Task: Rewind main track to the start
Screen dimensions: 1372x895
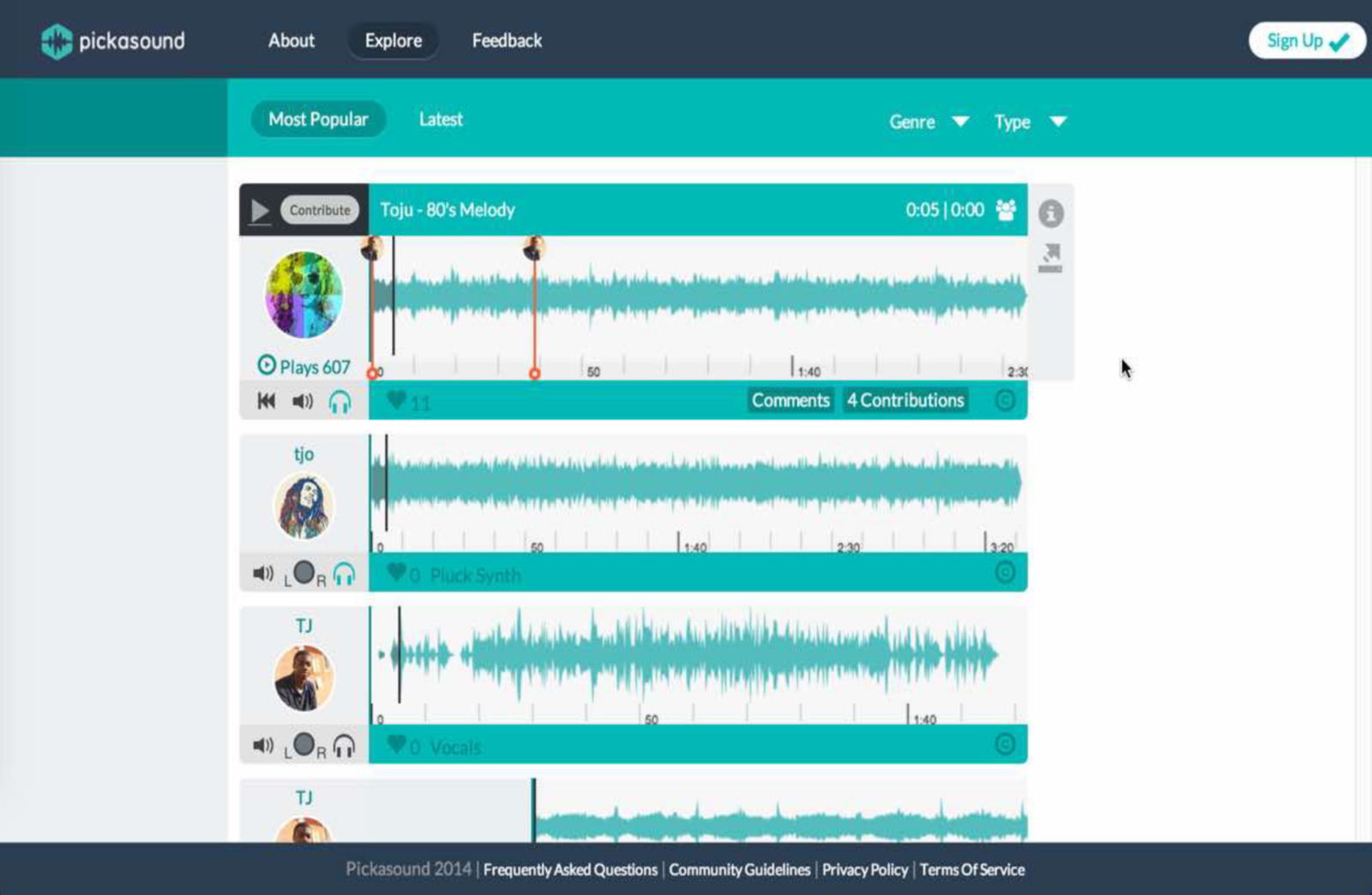Action: (x=267, y=401)
